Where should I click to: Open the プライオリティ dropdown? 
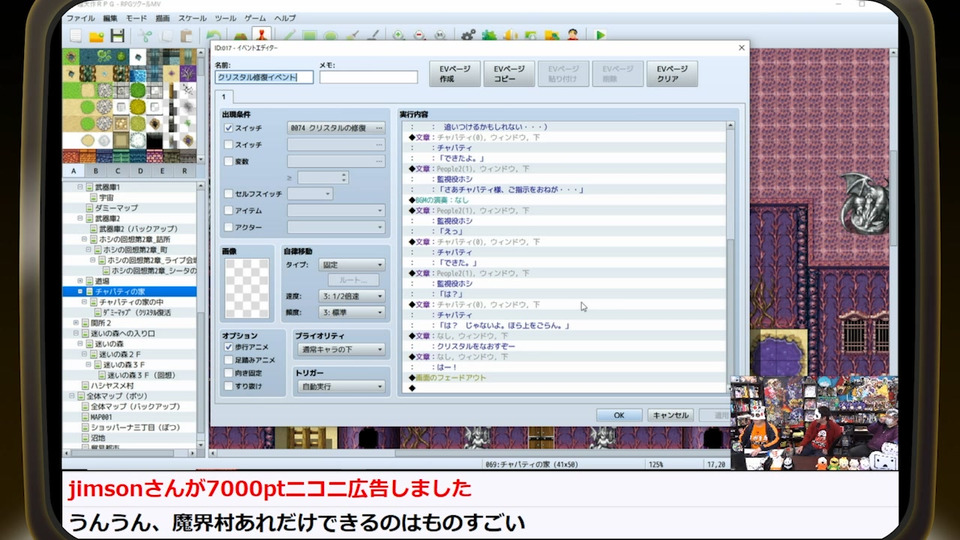click(341, 350)
